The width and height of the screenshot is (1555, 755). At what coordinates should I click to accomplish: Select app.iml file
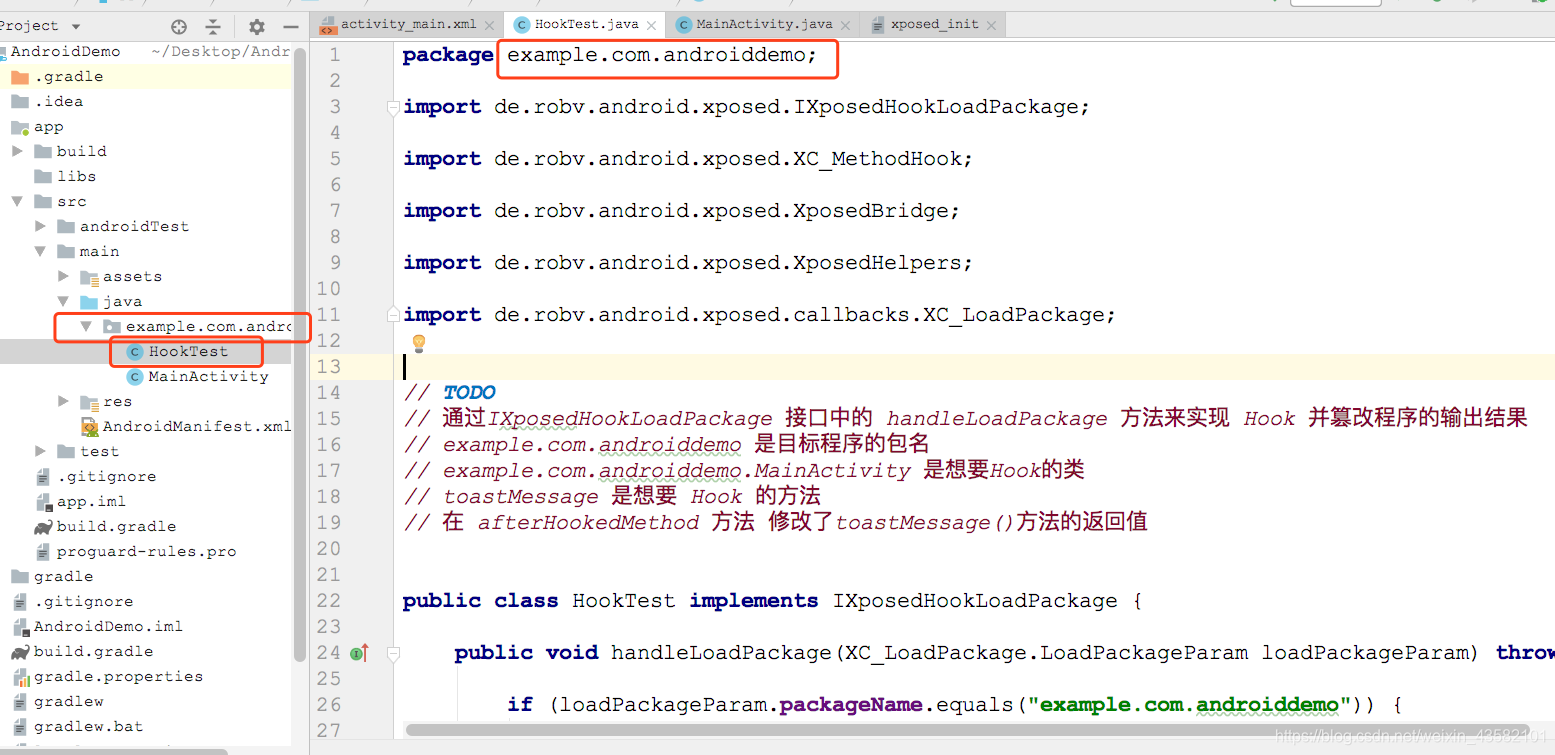click(80, 501)
